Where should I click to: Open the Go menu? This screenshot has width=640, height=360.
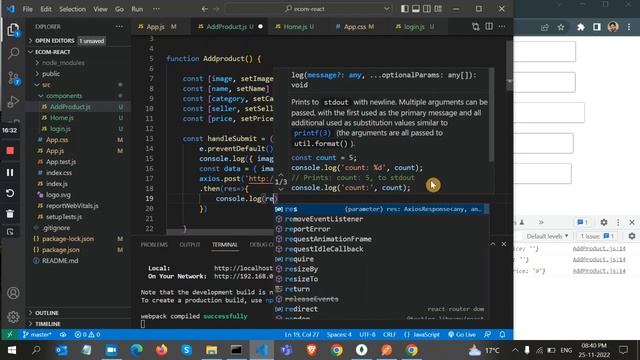coord(119,9)
